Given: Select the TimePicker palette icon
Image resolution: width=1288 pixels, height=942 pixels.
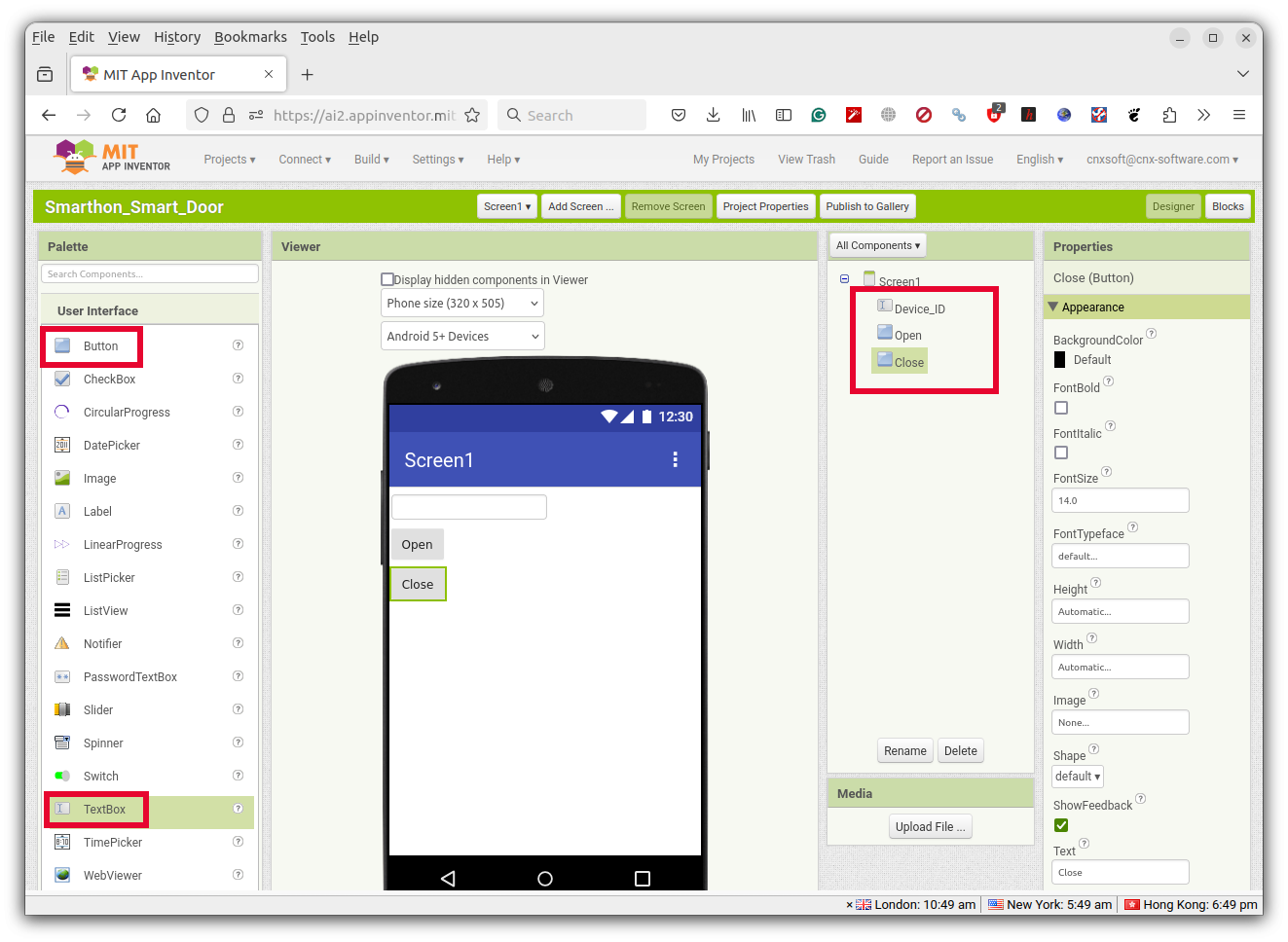Looking at the screenshot, I should point(62,842).
